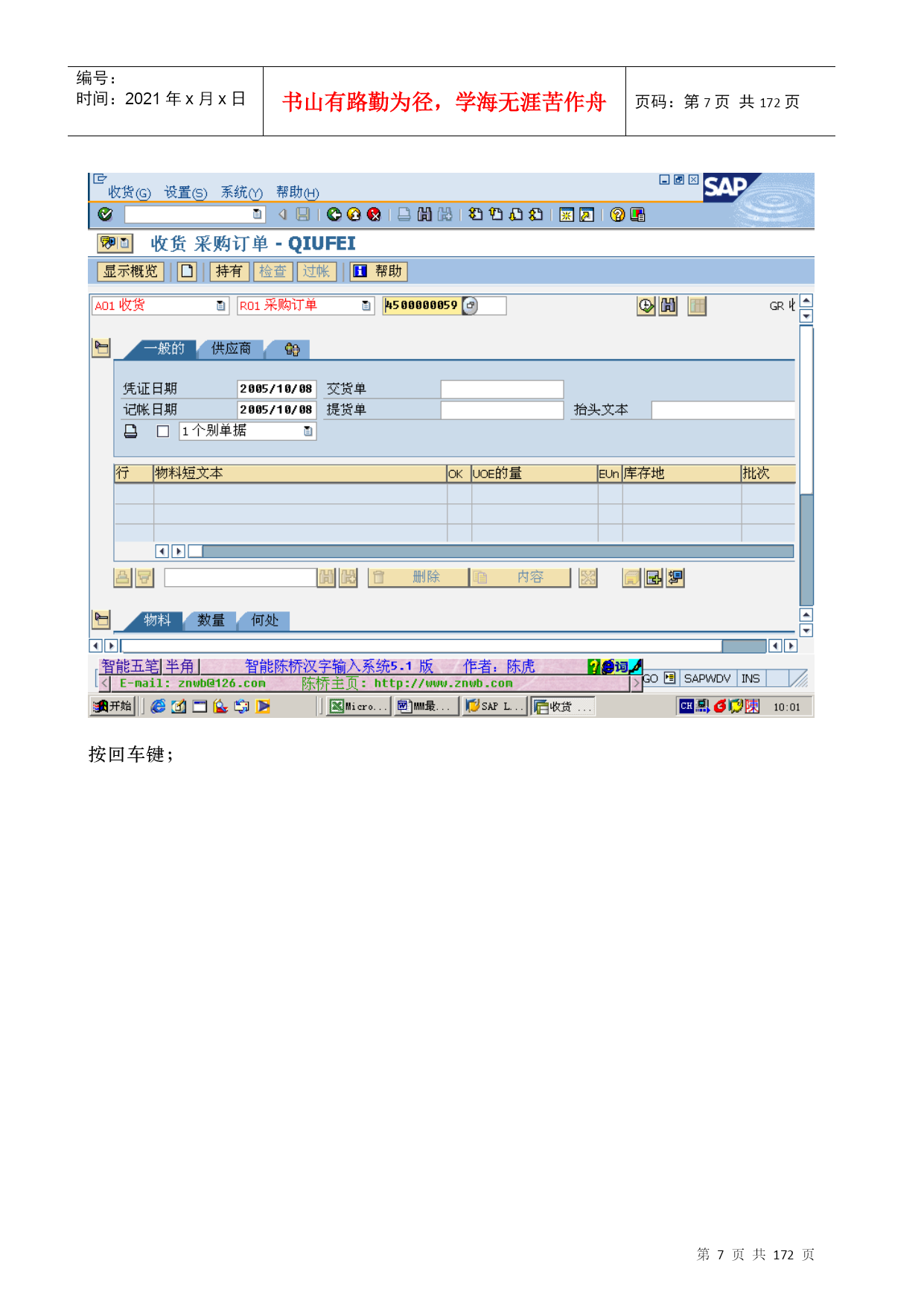Switch to the 供应商 tab

coord(231,349)
